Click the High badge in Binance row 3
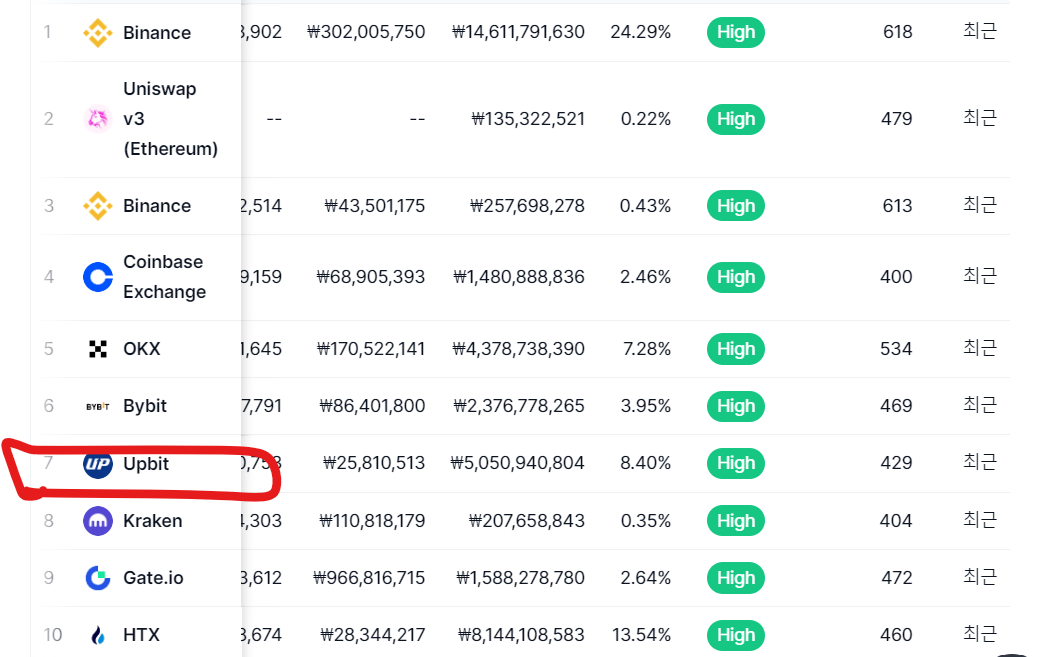1059x657 pixels. [735, 206]
